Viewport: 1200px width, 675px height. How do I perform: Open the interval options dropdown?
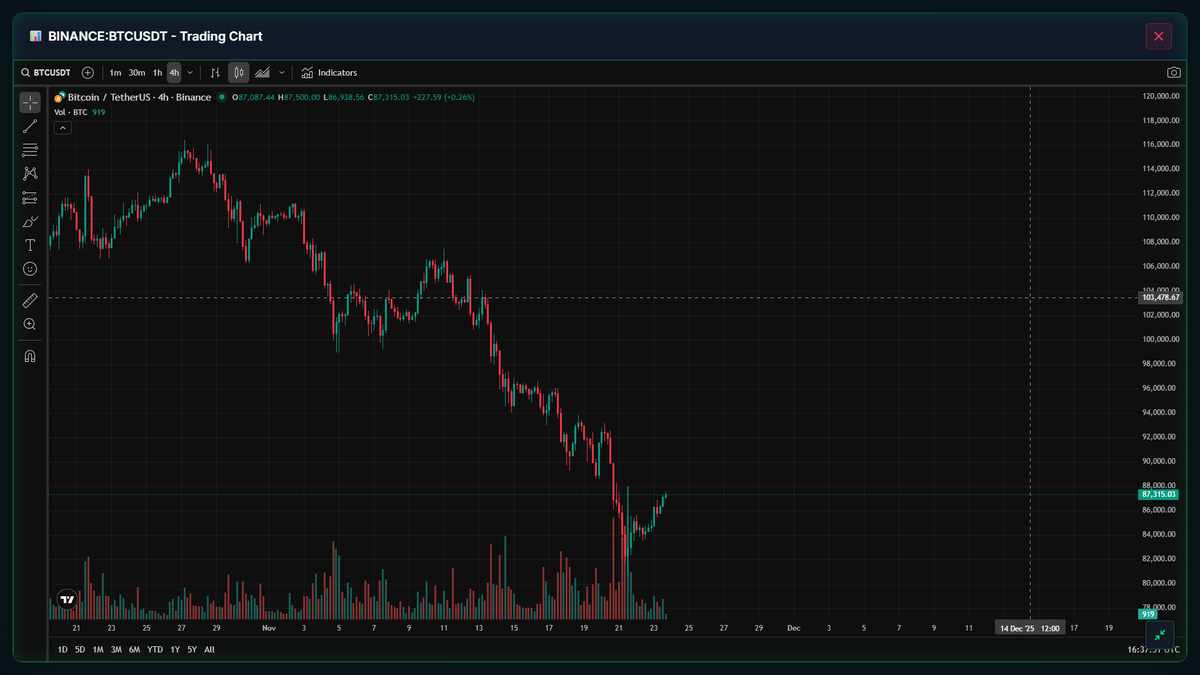point(190,72)
